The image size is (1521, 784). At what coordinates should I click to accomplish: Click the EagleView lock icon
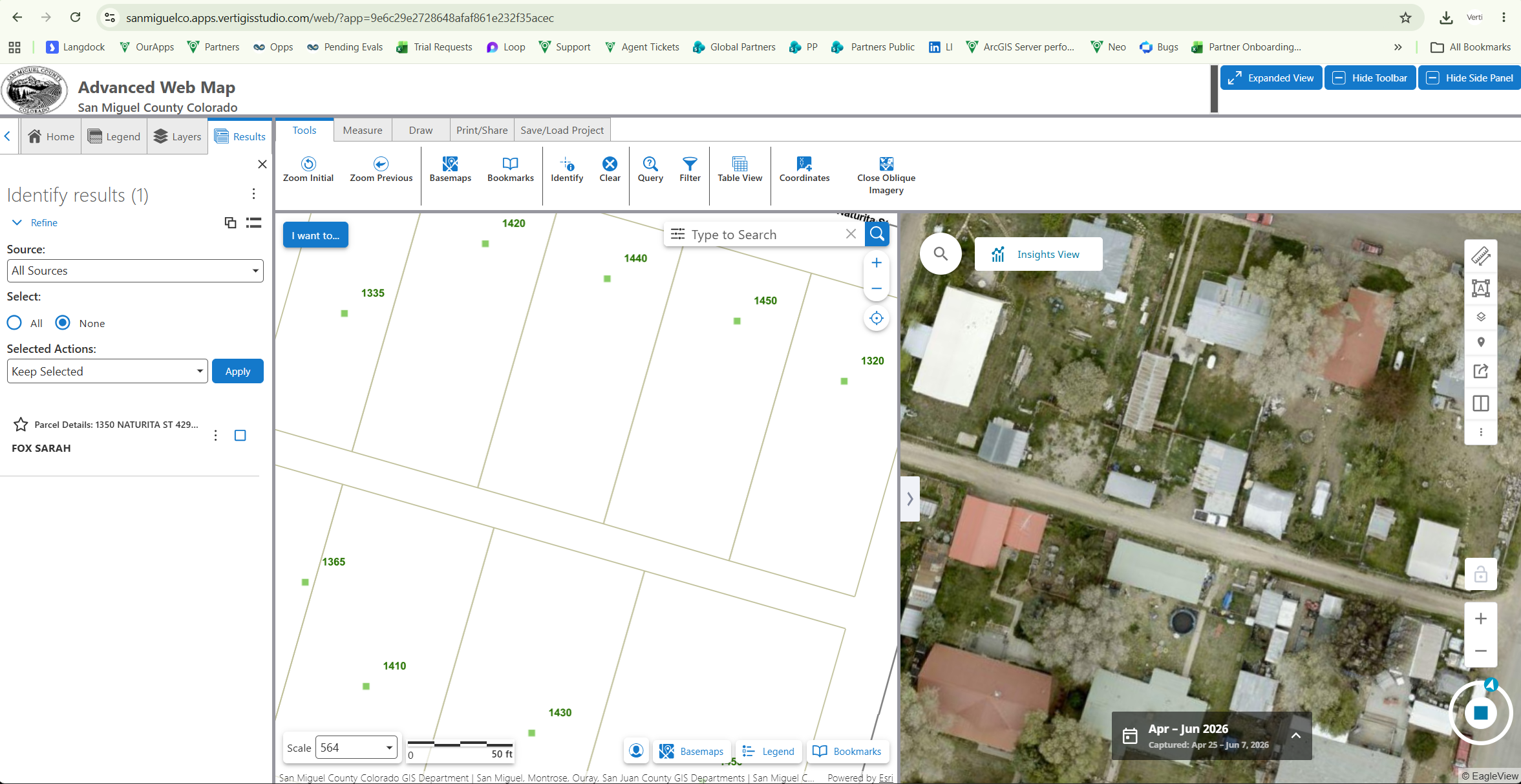pyautogui.click(x=1481, y=574)
